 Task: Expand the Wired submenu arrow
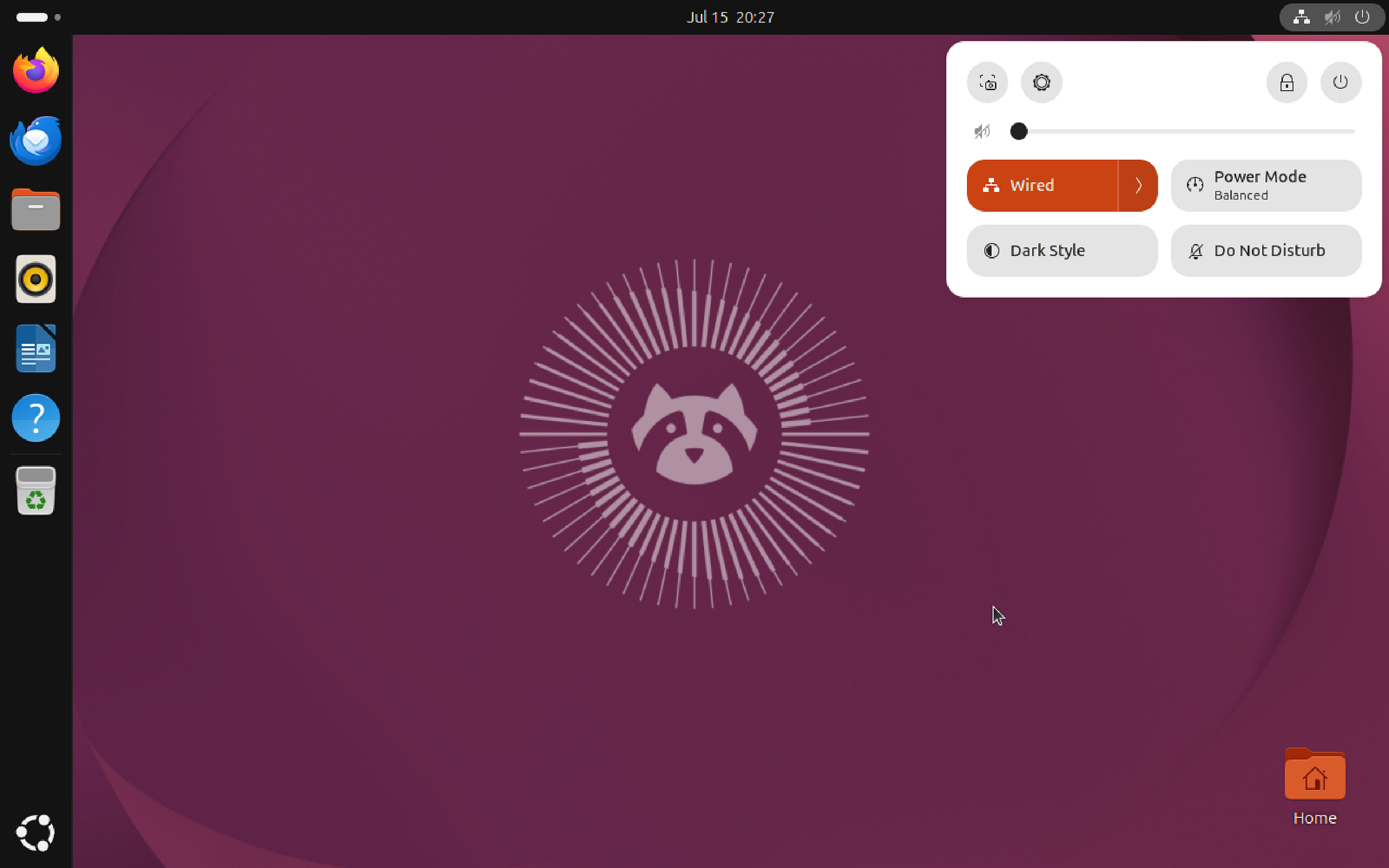(1138, 185)
